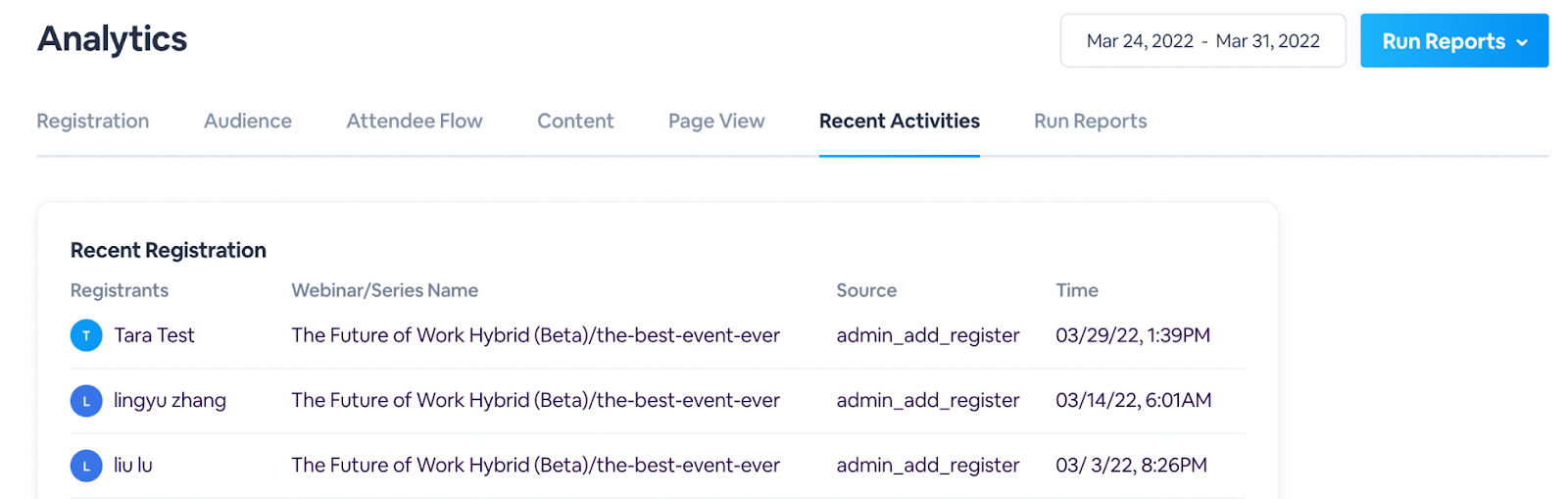Click Tara Test's avatar icon
1568x499 pixels.
click(x=86, y=335)
